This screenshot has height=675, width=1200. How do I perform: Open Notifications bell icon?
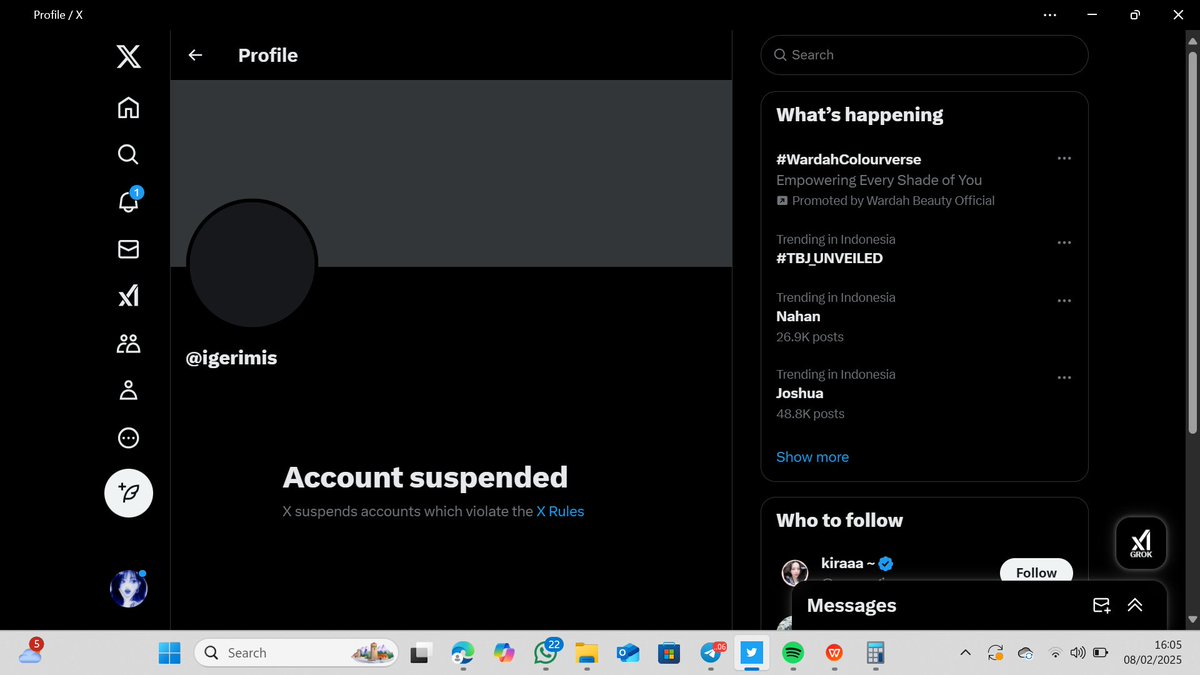click(128, 201)
